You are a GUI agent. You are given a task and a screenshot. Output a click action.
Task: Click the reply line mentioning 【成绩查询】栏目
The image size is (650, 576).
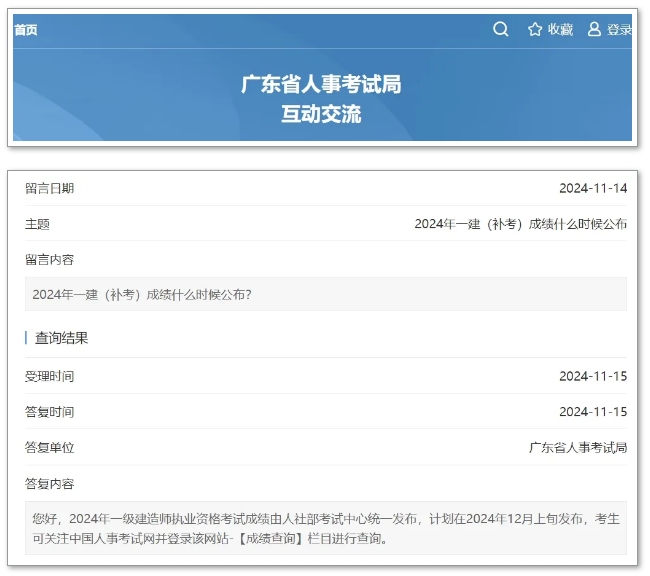210,538
